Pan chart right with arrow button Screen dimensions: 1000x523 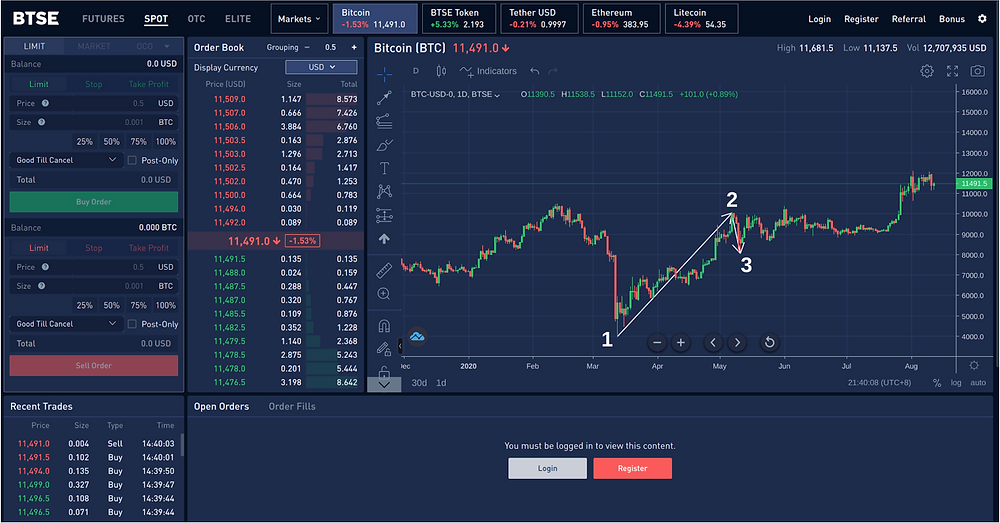pos(737,343)
